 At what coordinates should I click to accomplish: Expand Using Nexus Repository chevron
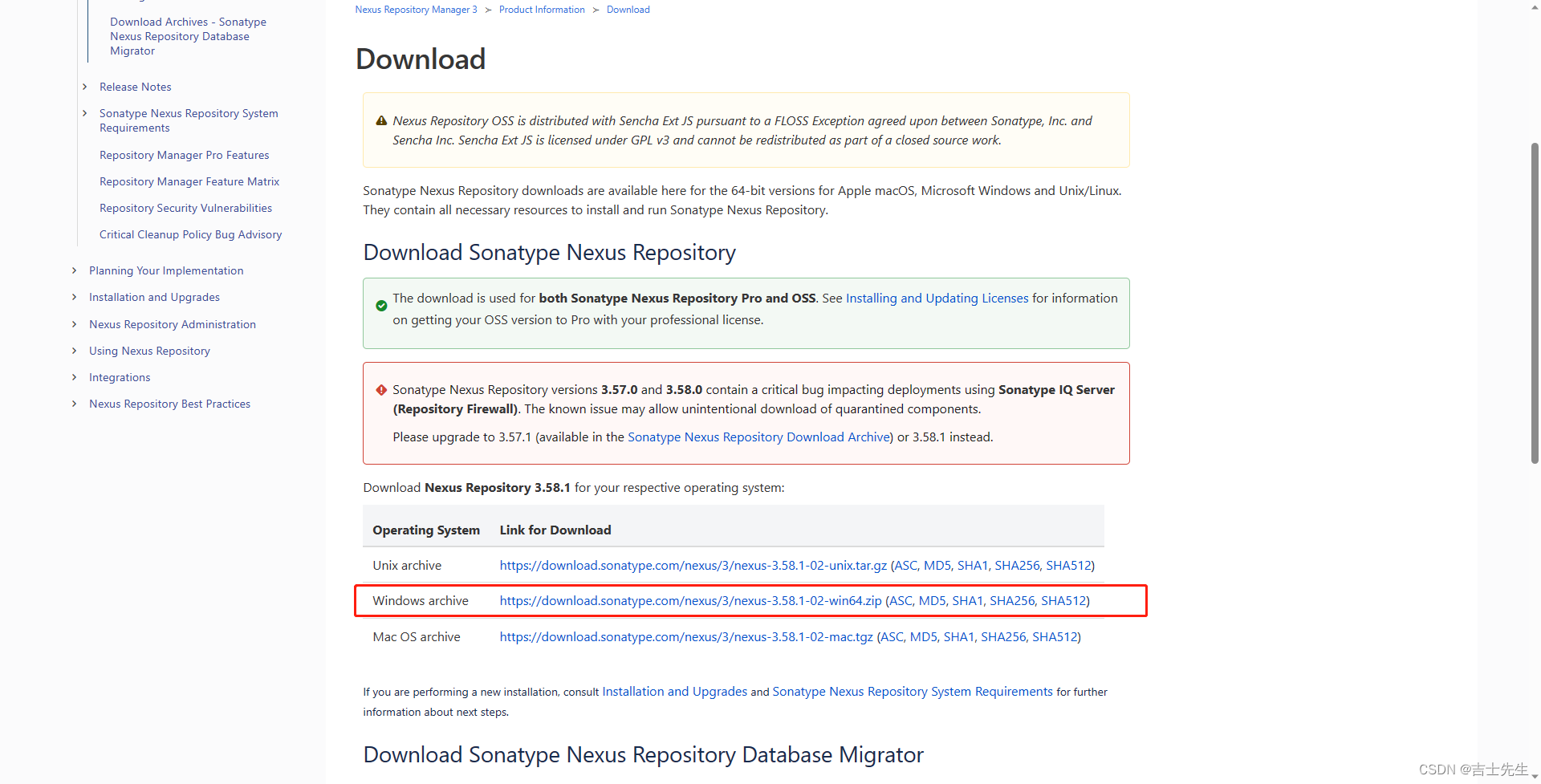point(74,351)
